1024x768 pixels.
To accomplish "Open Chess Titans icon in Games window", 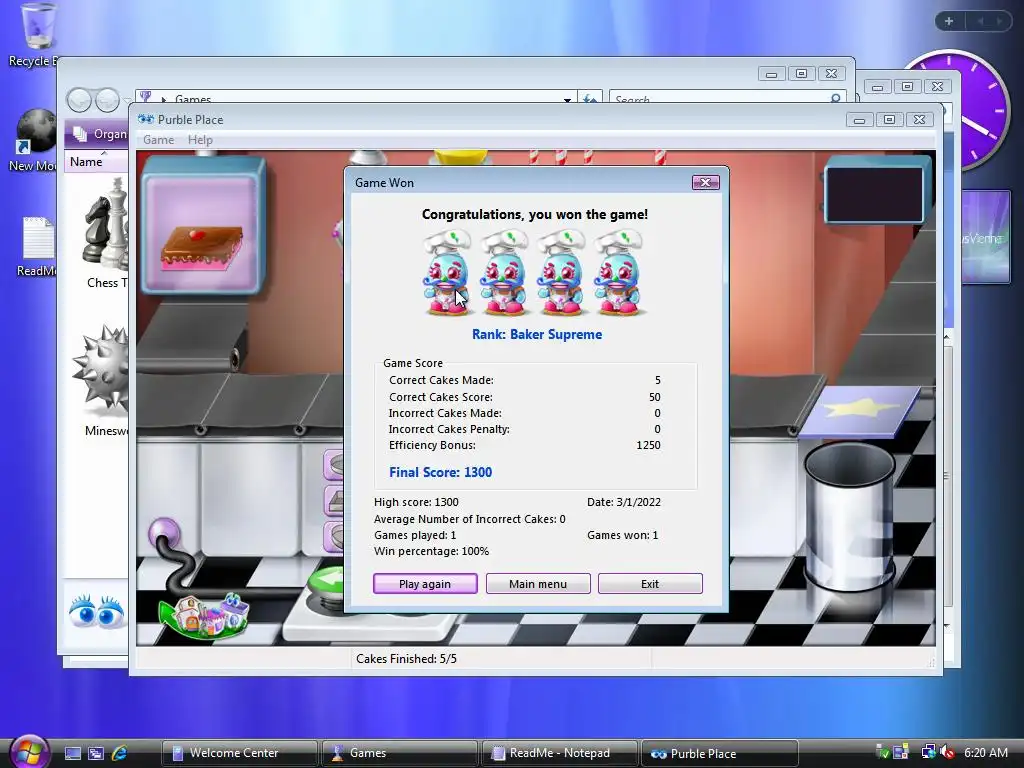I will [x=104, y=234].
